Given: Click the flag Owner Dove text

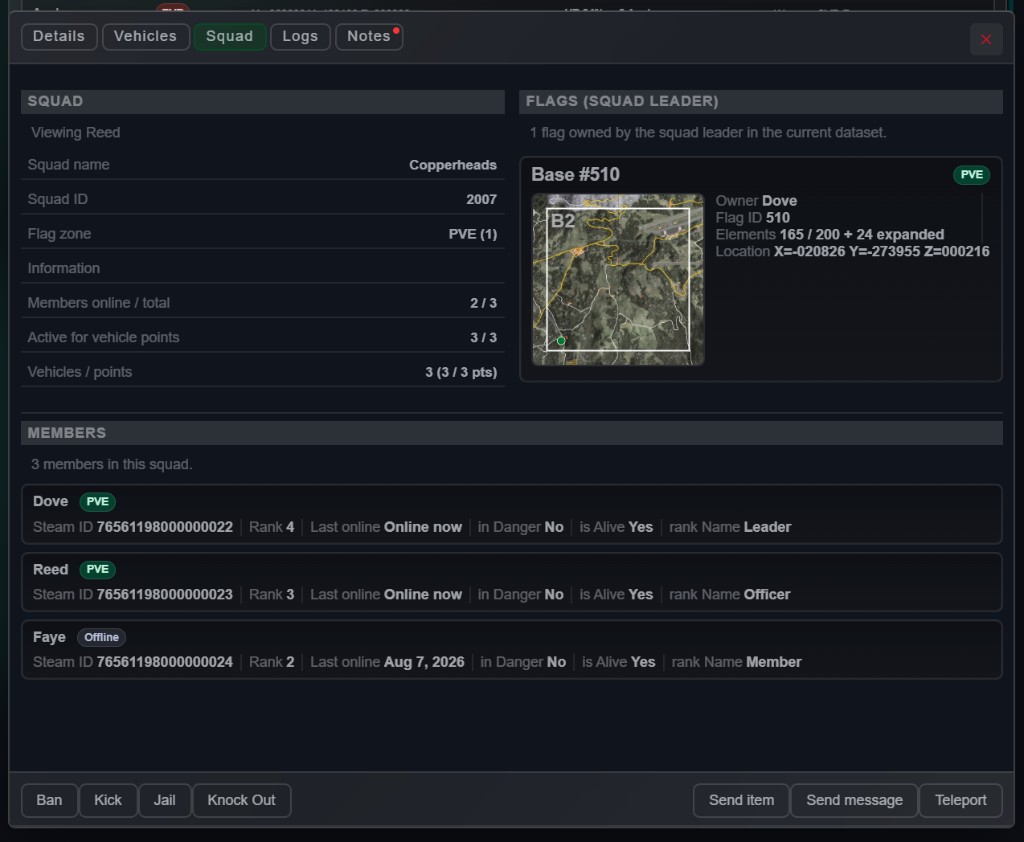Looking at the screenshot, I should click(756, 201).
